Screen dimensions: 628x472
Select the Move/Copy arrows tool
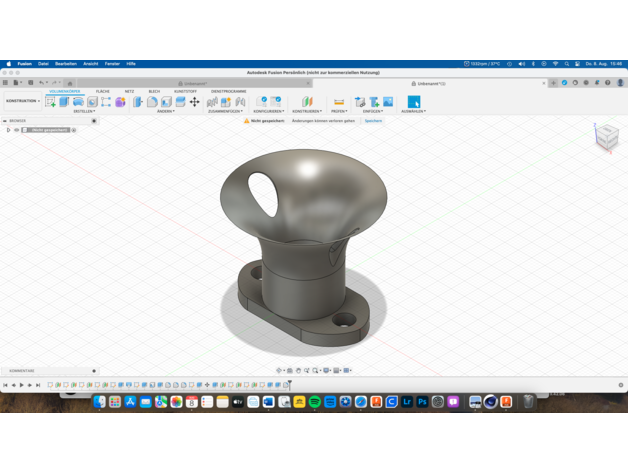point(194,102)
